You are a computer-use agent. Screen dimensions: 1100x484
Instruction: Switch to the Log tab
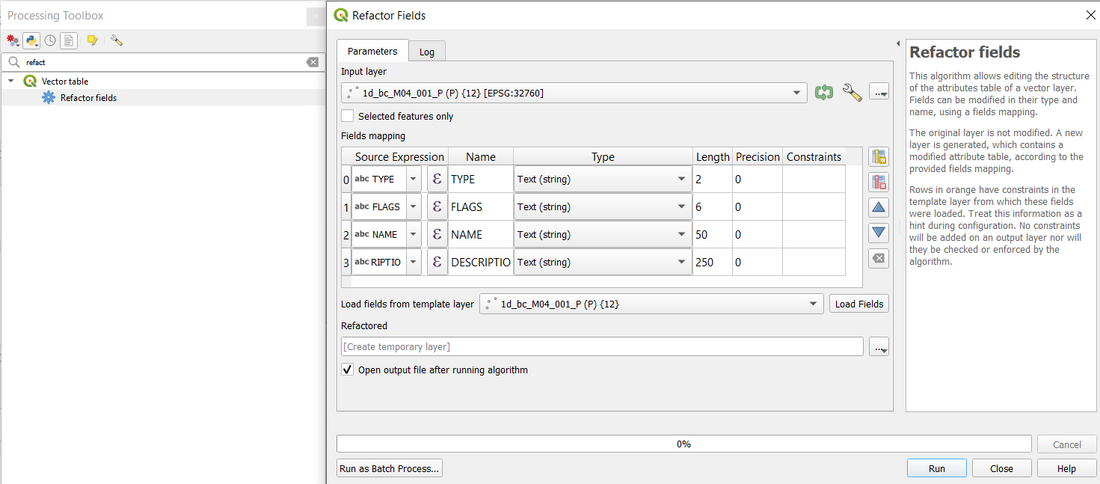[x=426, y=52]
